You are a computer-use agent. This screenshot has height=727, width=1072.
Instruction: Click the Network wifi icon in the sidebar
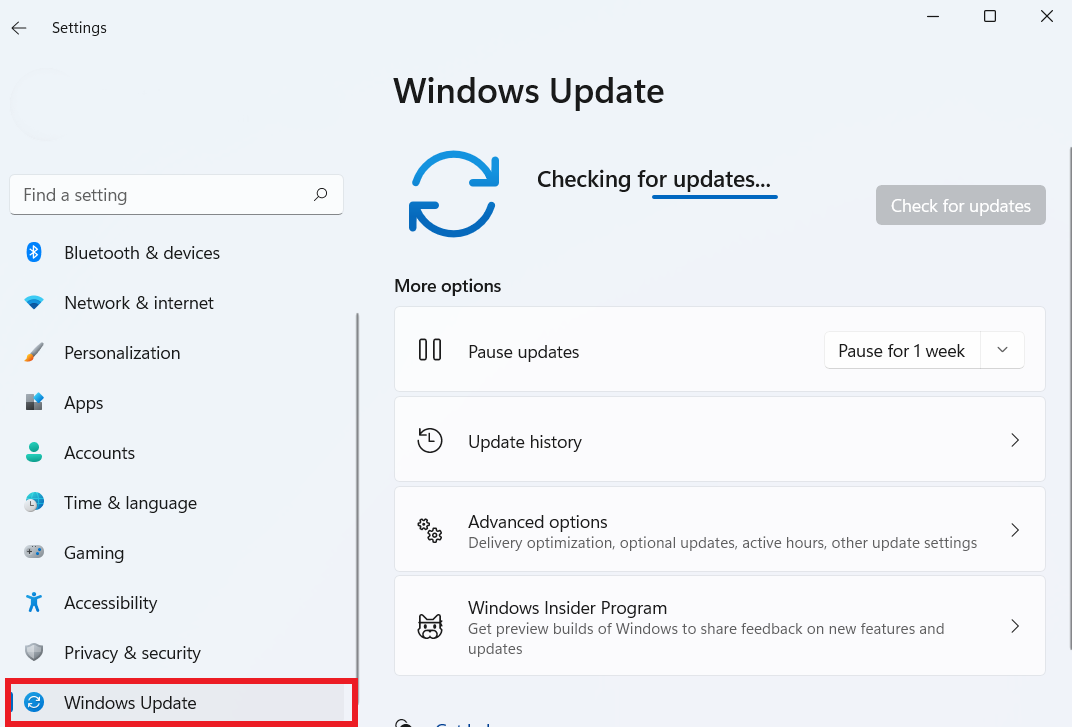click(34, 302)
